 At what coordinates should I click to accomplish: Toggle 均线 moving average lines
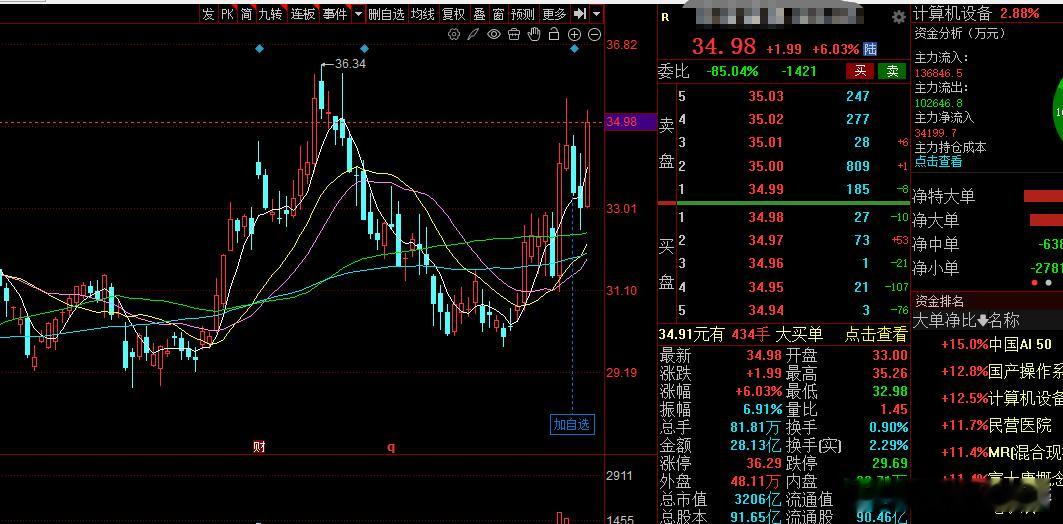click(422, 14)
